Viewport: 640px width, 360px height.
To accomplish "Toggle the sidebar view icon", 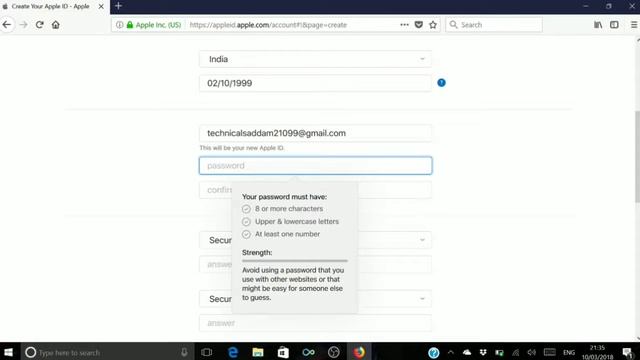I will (x=614, y=25).
